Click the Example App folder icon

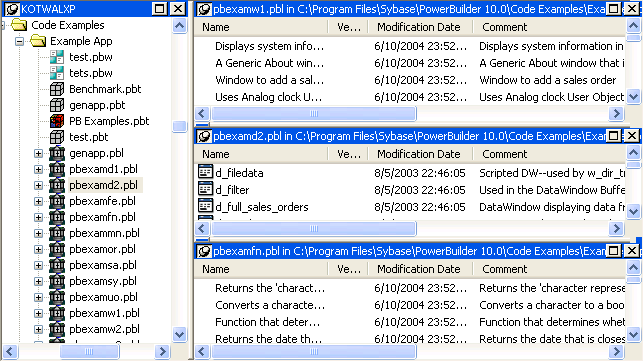click(x=38, y=41)
